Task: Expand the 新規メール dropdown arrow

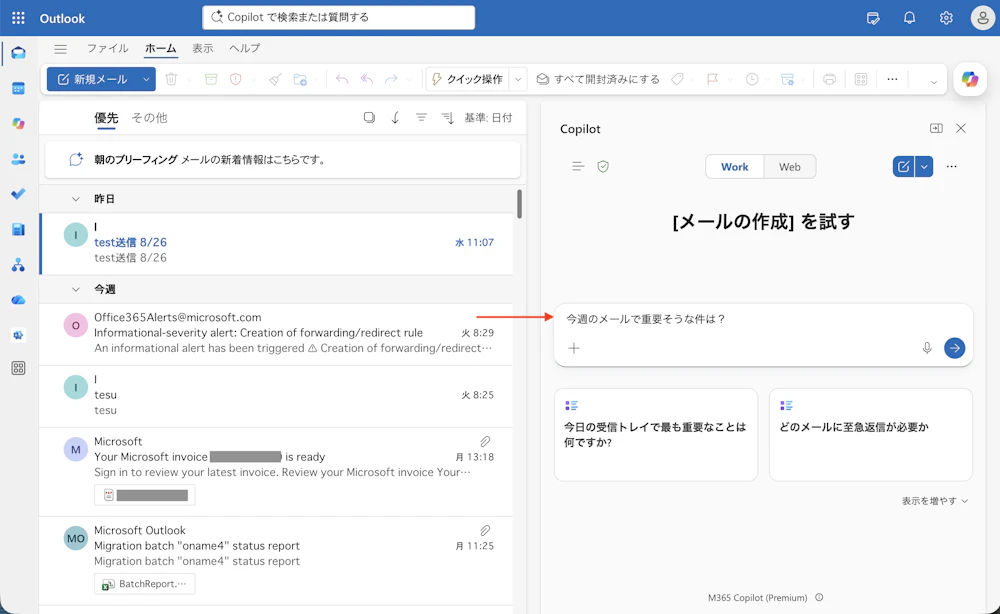Action: click(146, 79)
